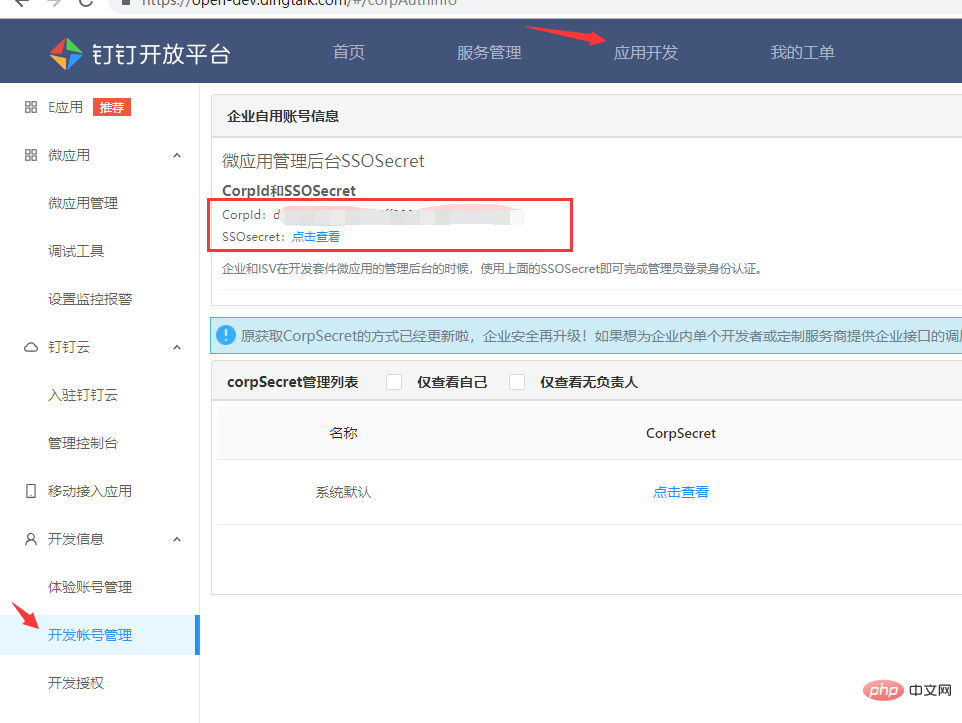Collapse the 钉钉云 section chevron
Image resolution: width=962 pixels, height=723 pixels.
click(x=177, y=347)
